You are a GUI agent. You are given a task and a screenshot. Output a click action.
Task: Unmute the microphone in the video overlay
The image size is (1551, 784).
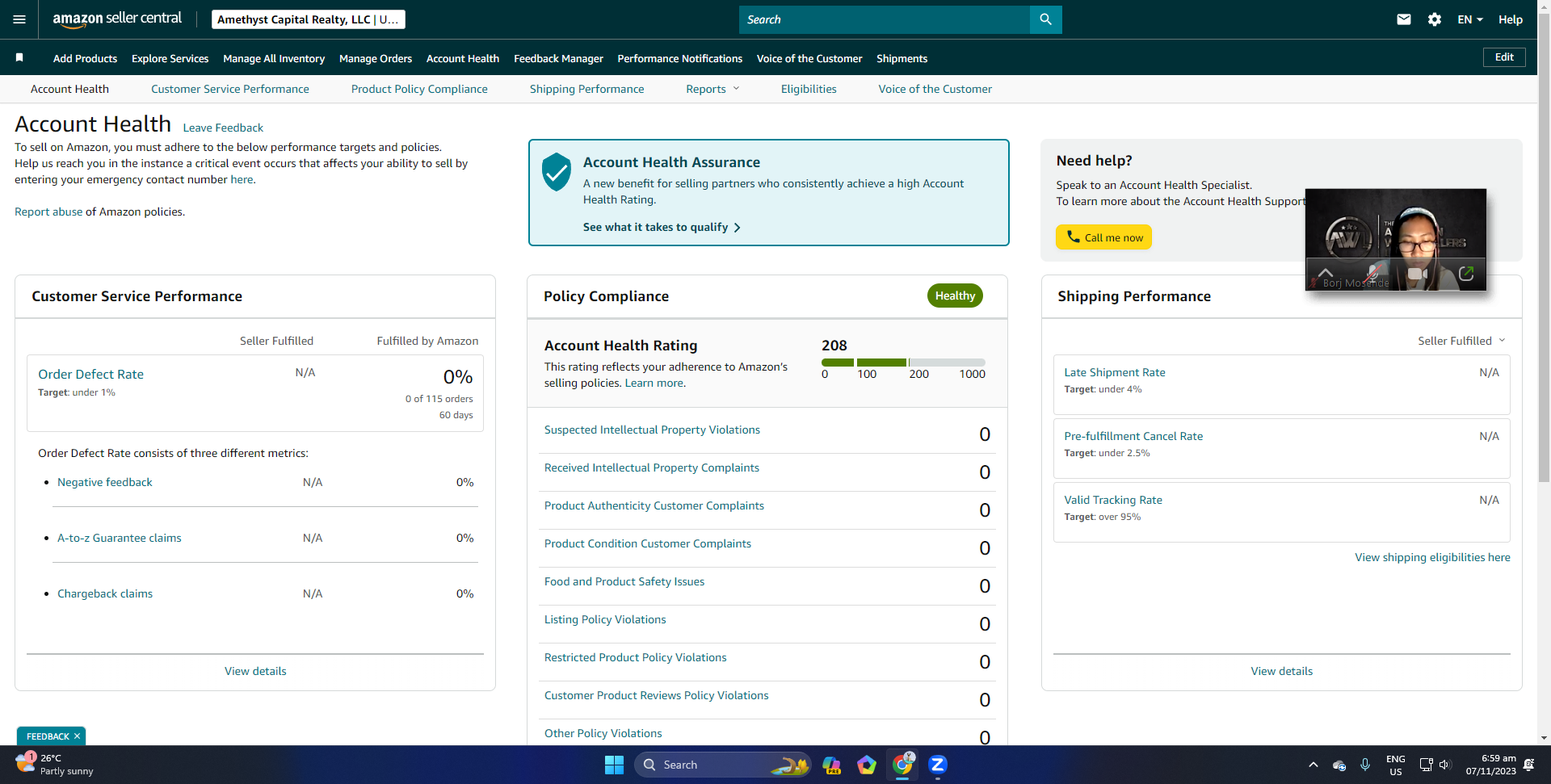coord(1372,273)
